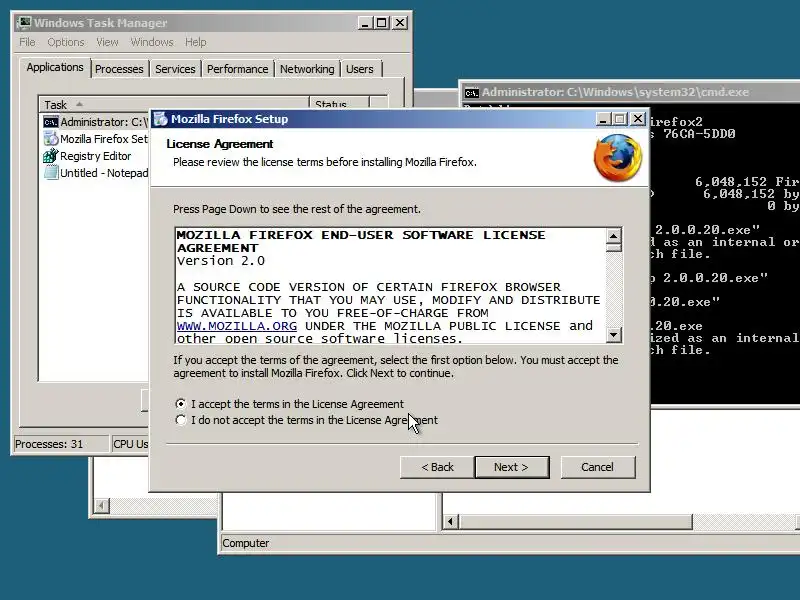The height and width of the screenshot is (600, 800).
Task: Click the cmd.exe window title bar icon
Action: (471, 92)
